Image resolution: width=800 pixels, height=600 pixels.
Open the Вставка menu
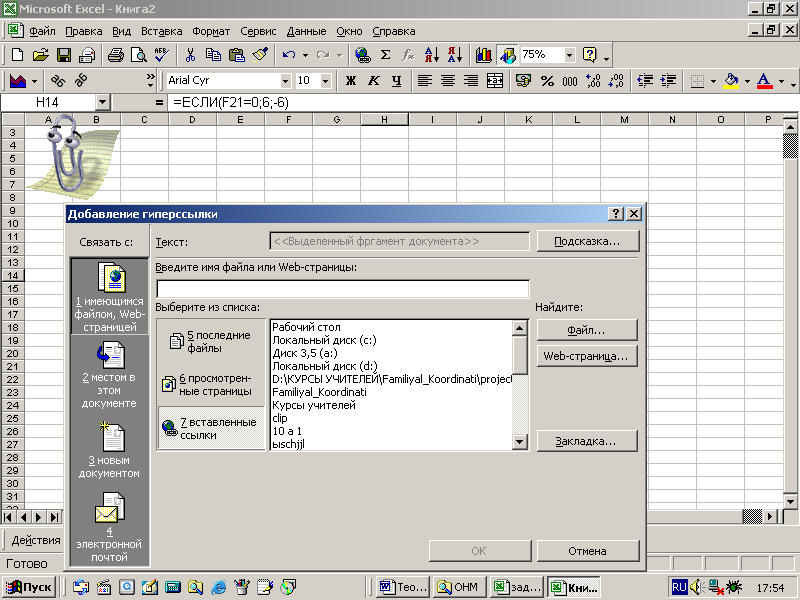(x=162, y=31)
